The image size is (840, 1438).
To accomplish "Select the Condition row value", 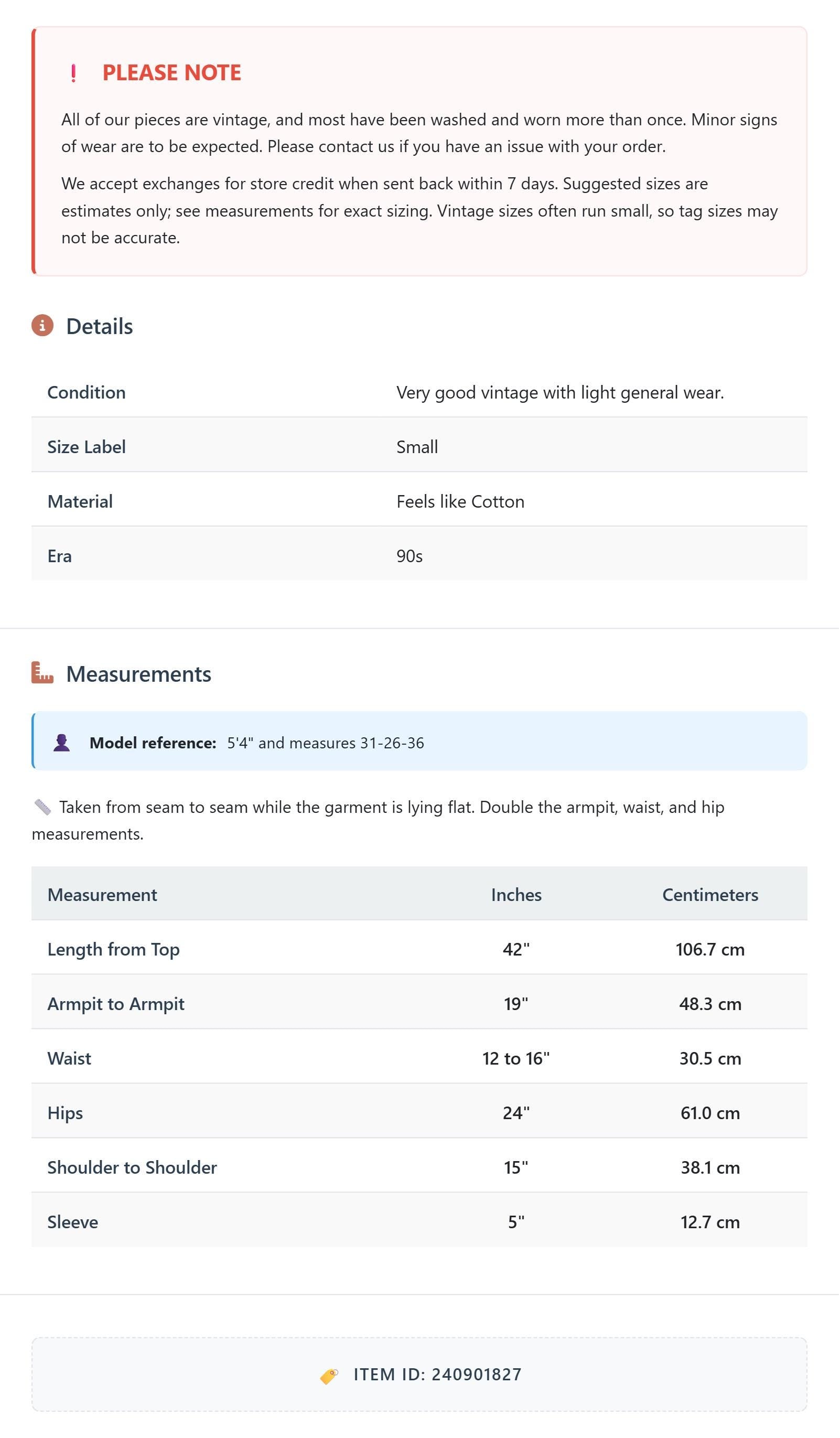I will click(x=561, y=393).
